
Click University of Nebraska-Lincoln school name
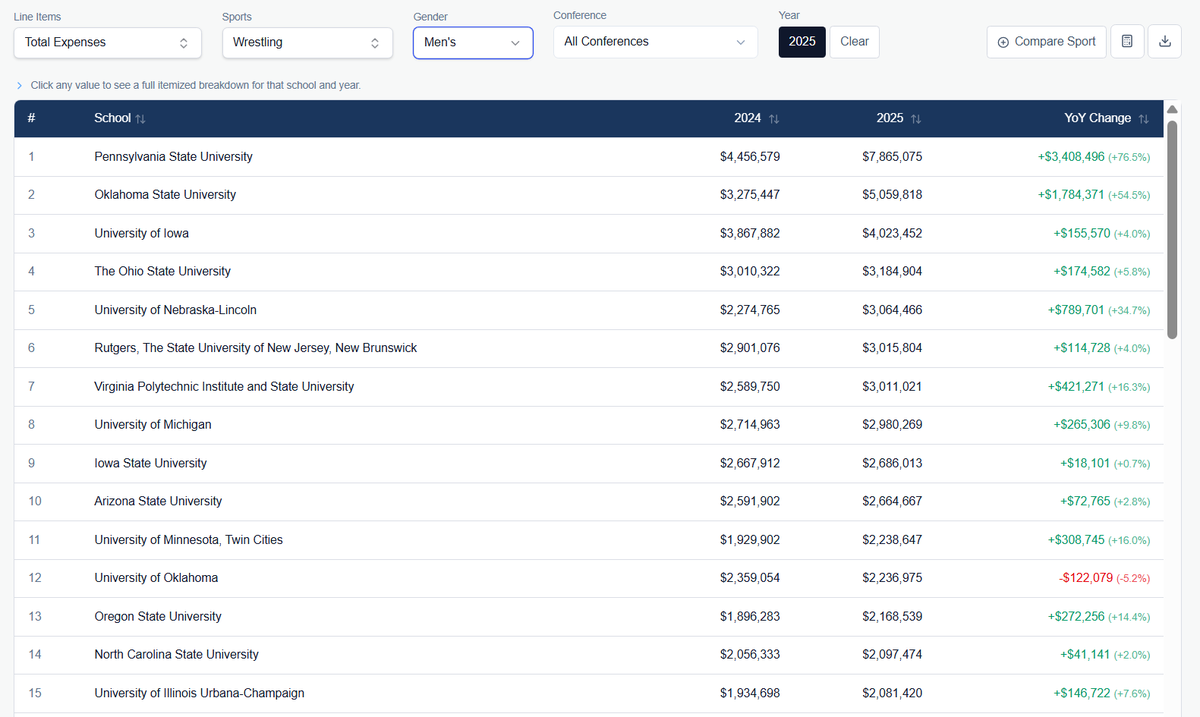click(175, 310)
